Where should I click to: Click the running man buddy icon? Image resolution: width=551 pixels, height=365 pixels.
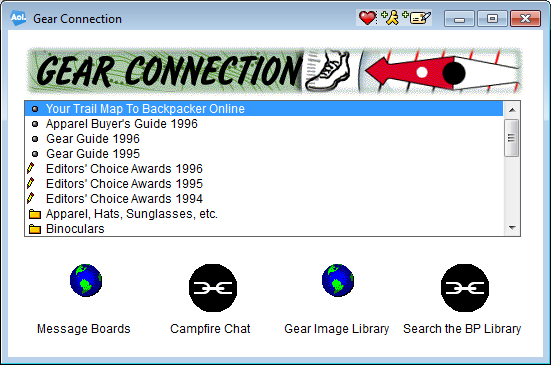click(390, 18)
